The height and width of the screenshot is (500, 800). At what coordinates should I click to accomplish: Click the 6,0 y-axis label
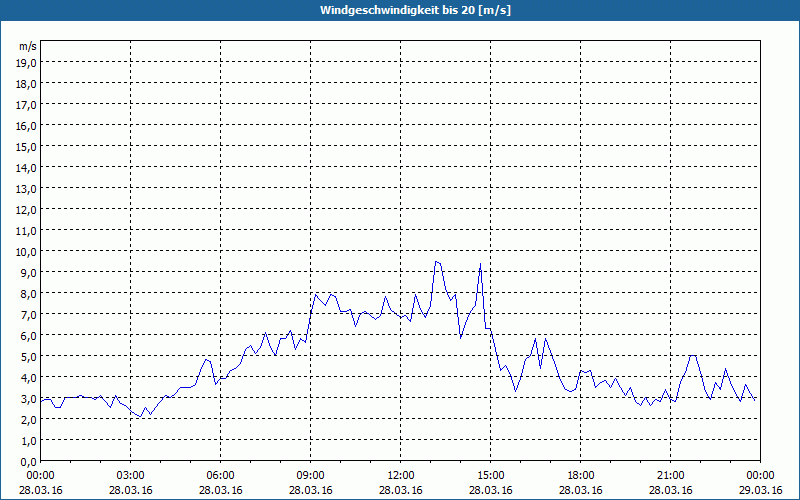[x=29, y=336]
